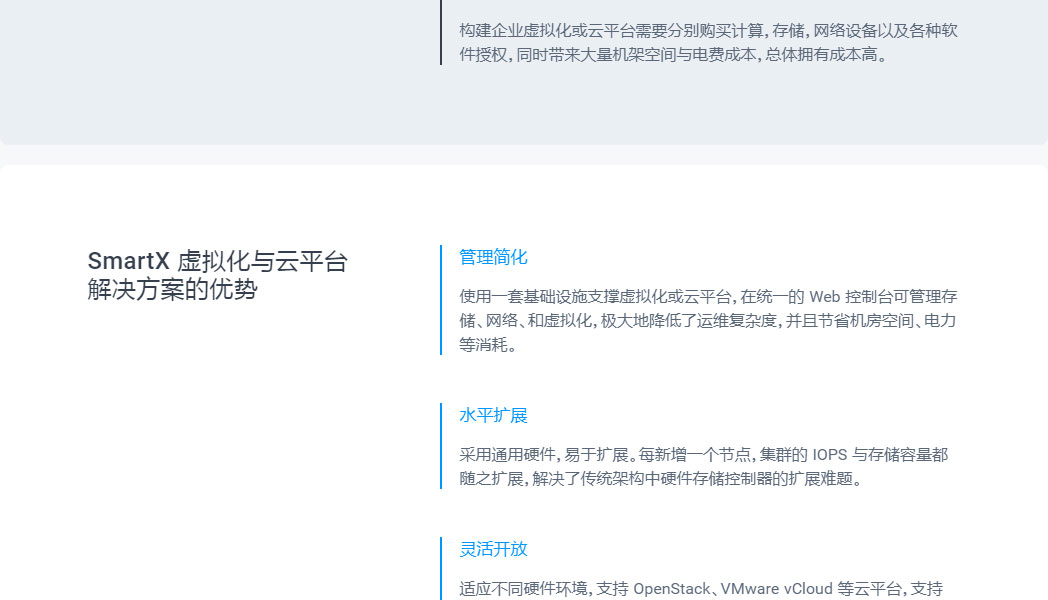The image size is (1048, 600).
Task: Click the paragraph beginning 使用一套基础设施支撑虚拟化
Action: point(708,321)
